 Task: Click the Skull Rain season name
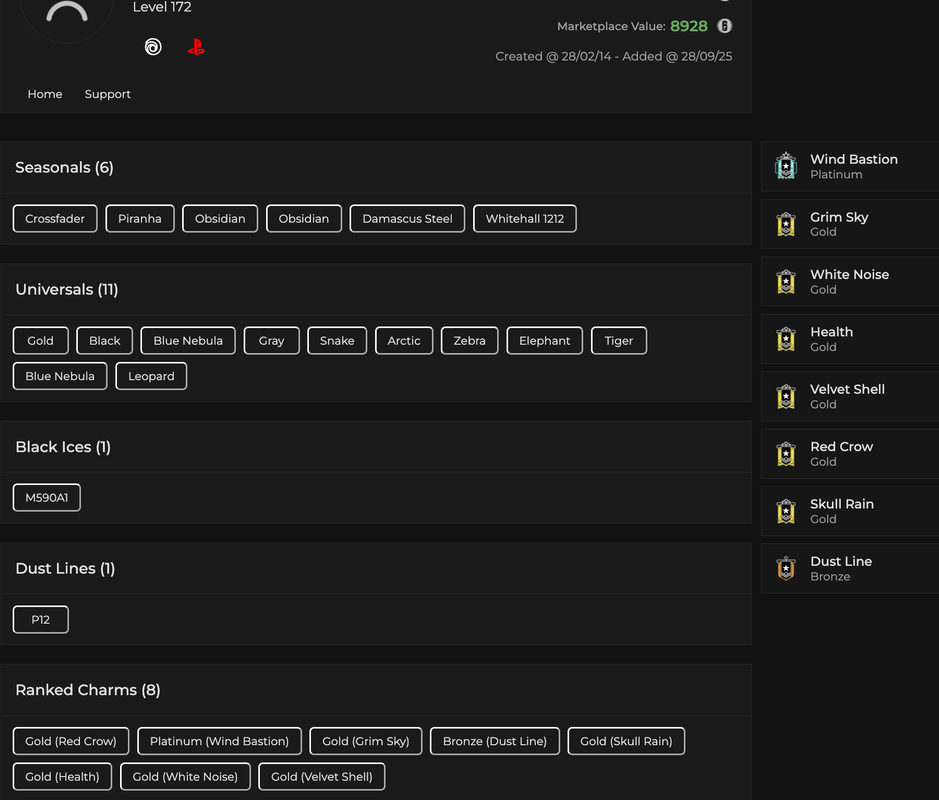(842, 504)
